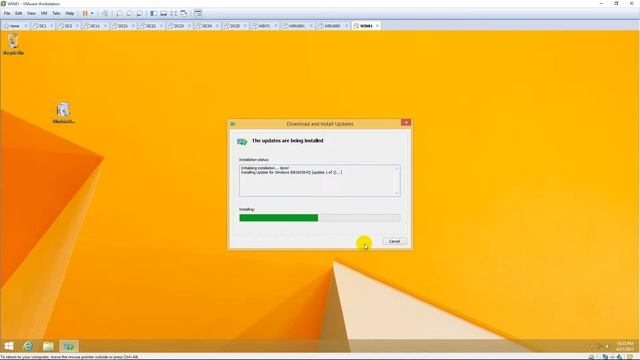Open the snapshot manager icon
640x360 pixels.
pyautogui.click(x=140, y=13)
